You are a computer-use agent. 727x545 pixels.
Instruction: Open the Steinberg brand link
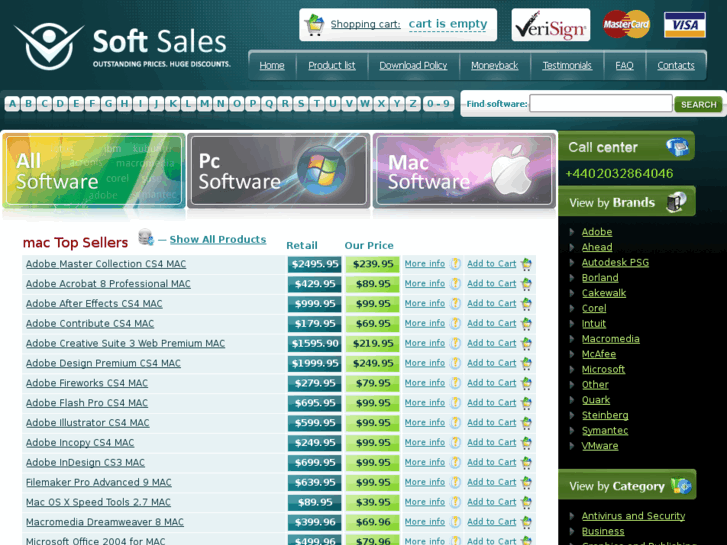click(605, 416)
